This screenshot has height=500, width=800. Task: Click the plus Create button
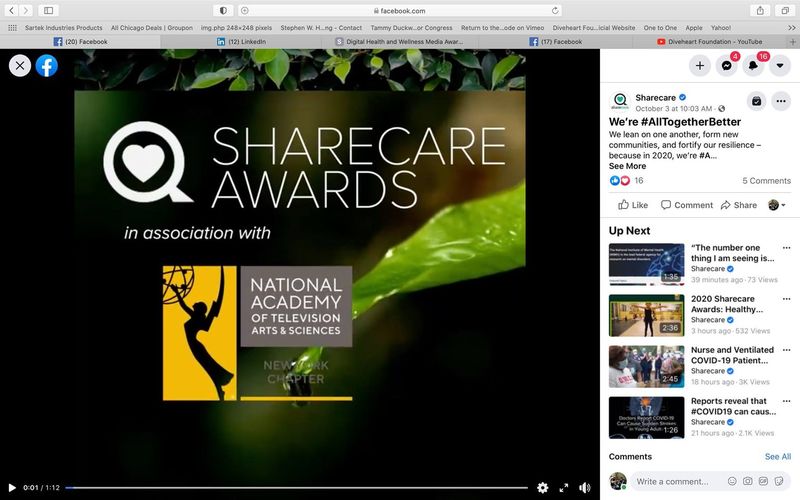(x=700, y=66)
